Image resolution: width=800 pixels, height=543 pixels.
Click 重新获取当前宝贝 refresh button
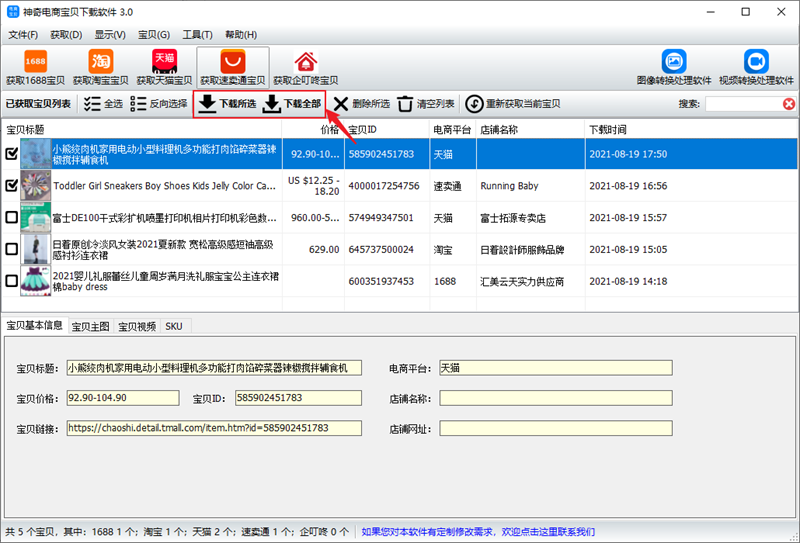[x=513, y=104]
